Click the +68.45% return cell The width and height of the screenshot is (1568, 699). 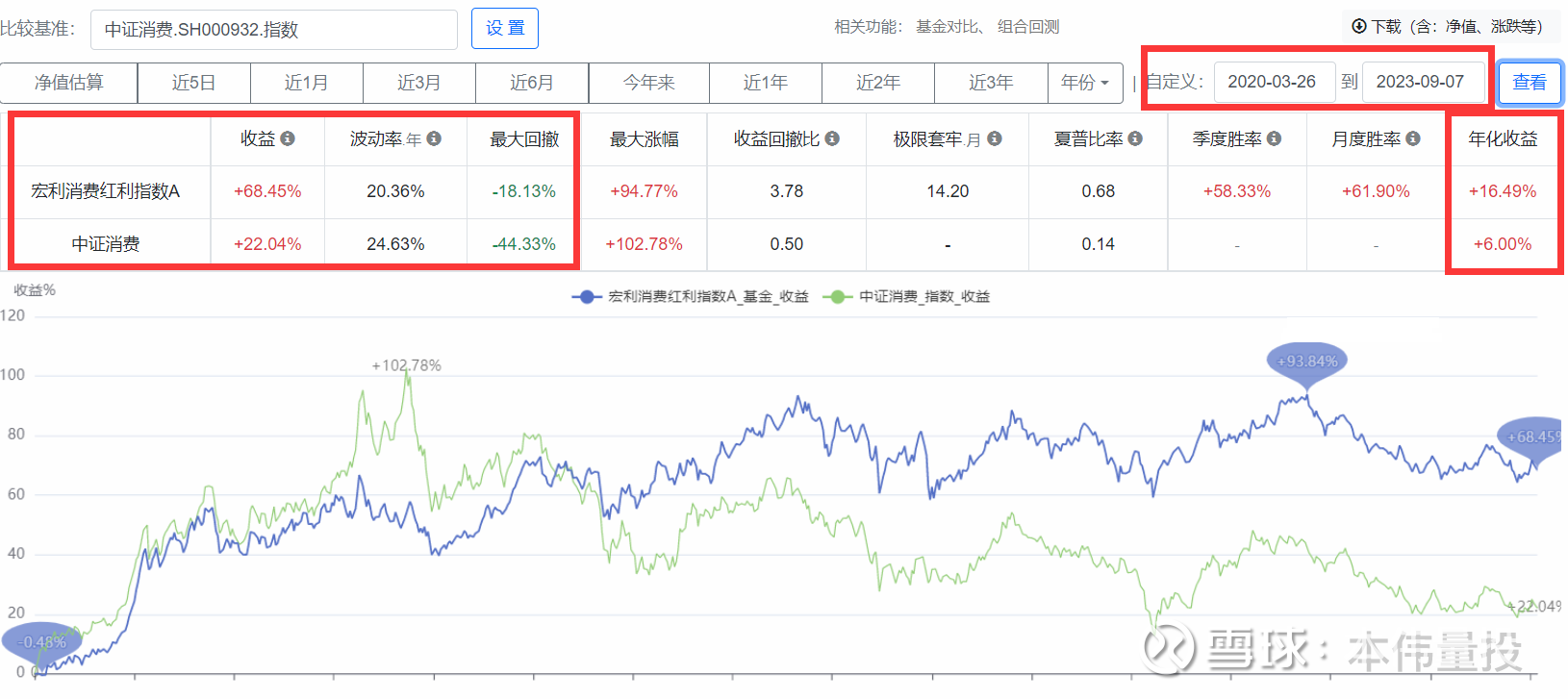pyautogui.click(x=267, y=191)
